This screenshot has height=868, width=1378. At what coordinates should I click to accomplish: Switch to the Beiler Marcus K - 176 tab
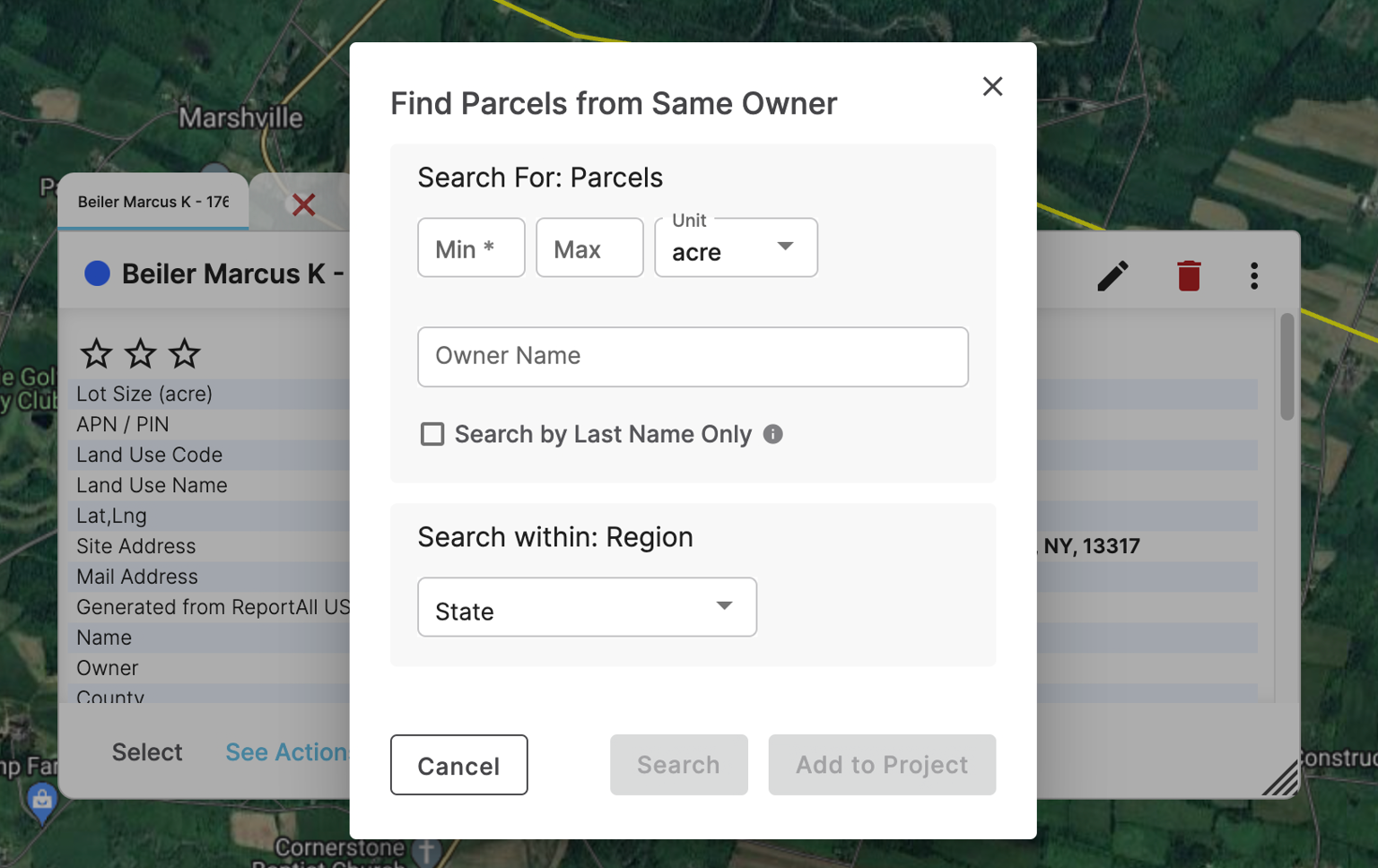coord(153,201)
